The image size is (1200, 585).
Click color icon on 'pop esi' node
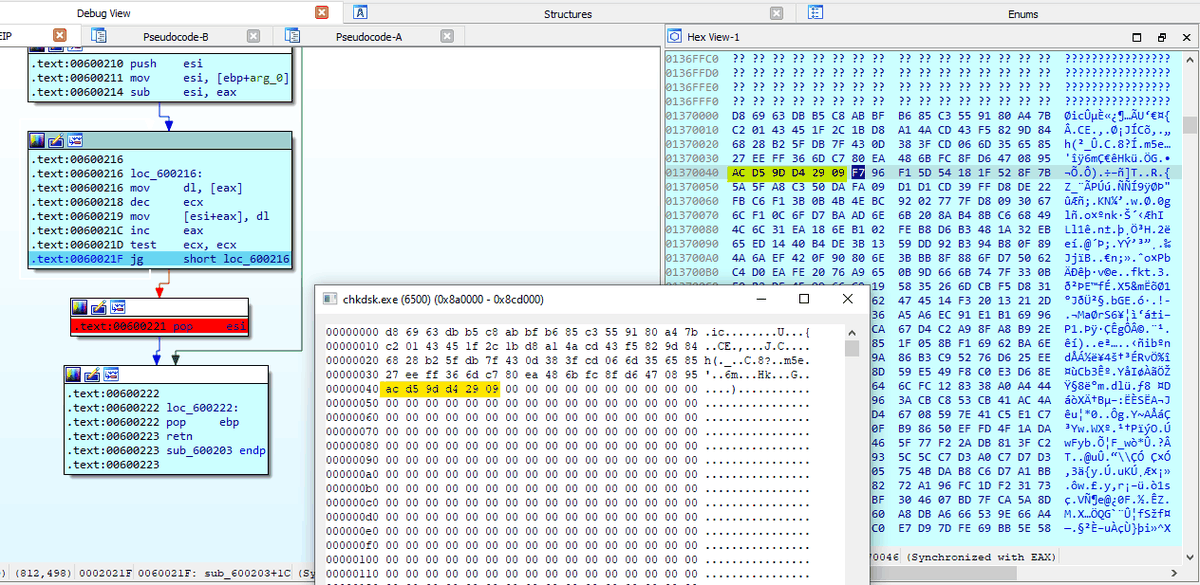click(81, 306)
